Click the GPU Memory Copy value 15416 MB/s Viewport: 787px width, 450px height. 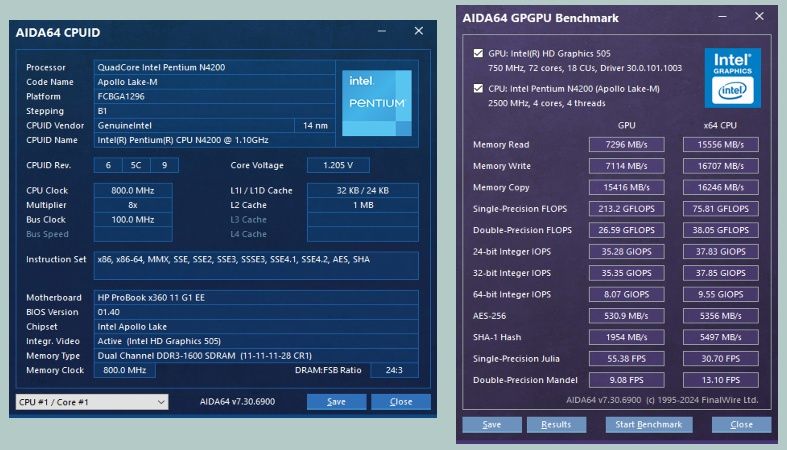pyautogui.click(x=626, y=187)
